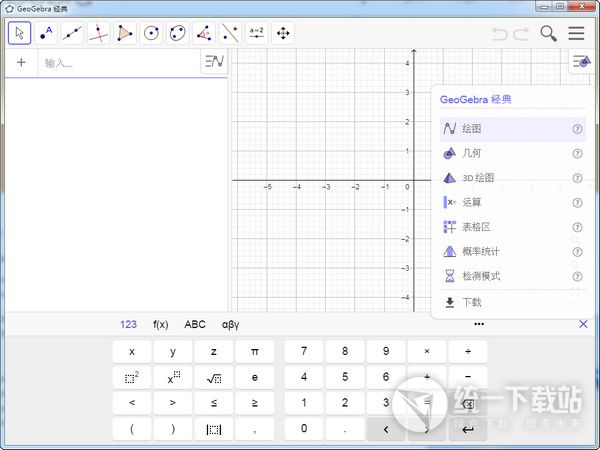Click the Redo arrow
Viewport: 600px width, 450px height.
pos(521,34)
